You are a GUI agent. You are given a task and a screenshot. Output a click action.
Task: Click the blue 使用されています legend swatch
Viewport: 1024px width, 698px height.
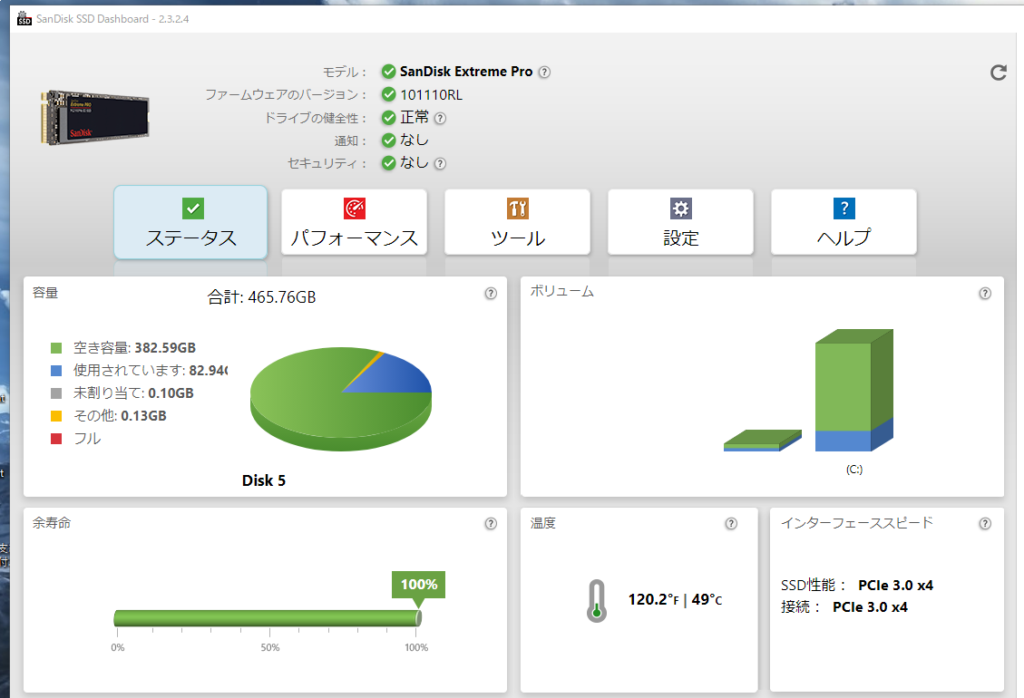(x=56, y=371)
